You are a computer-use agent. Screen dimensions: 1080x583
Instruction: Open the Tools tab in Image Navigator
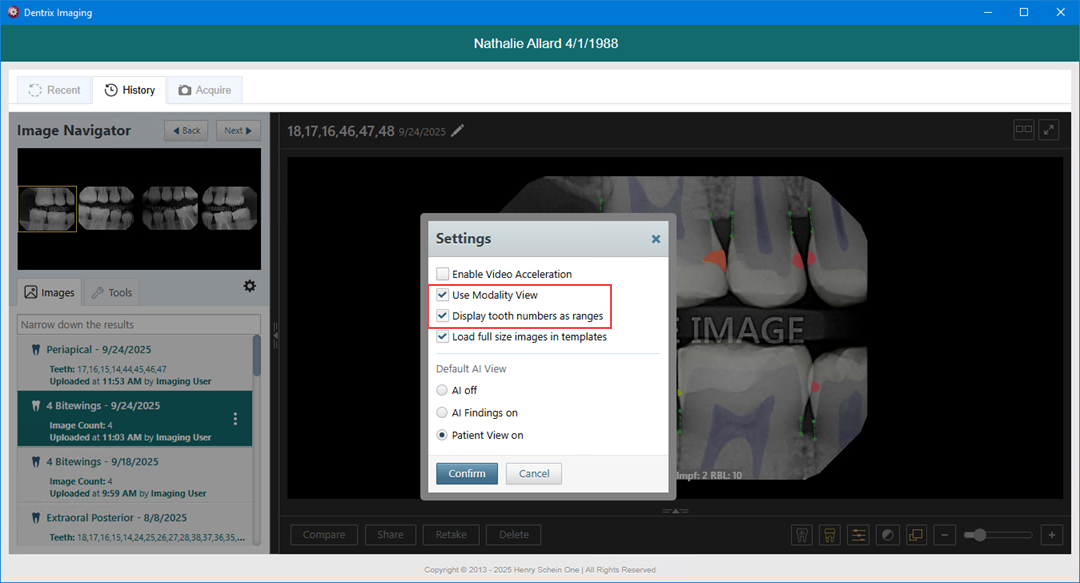(111, 293)
